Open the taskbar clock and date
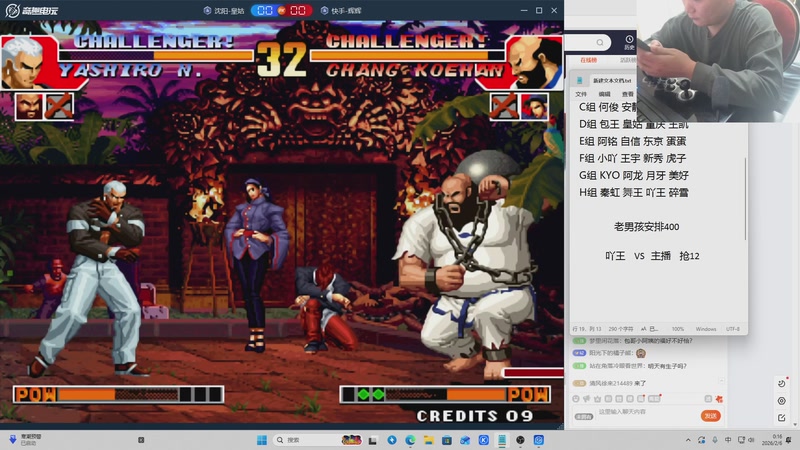This screenshot has width=800, height=450. (772, 440)
